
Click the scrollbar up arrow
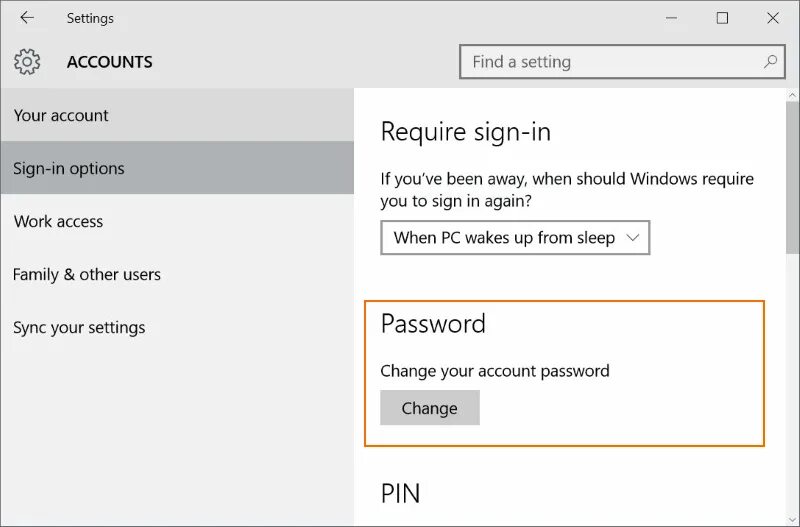(x=792, y=97)
